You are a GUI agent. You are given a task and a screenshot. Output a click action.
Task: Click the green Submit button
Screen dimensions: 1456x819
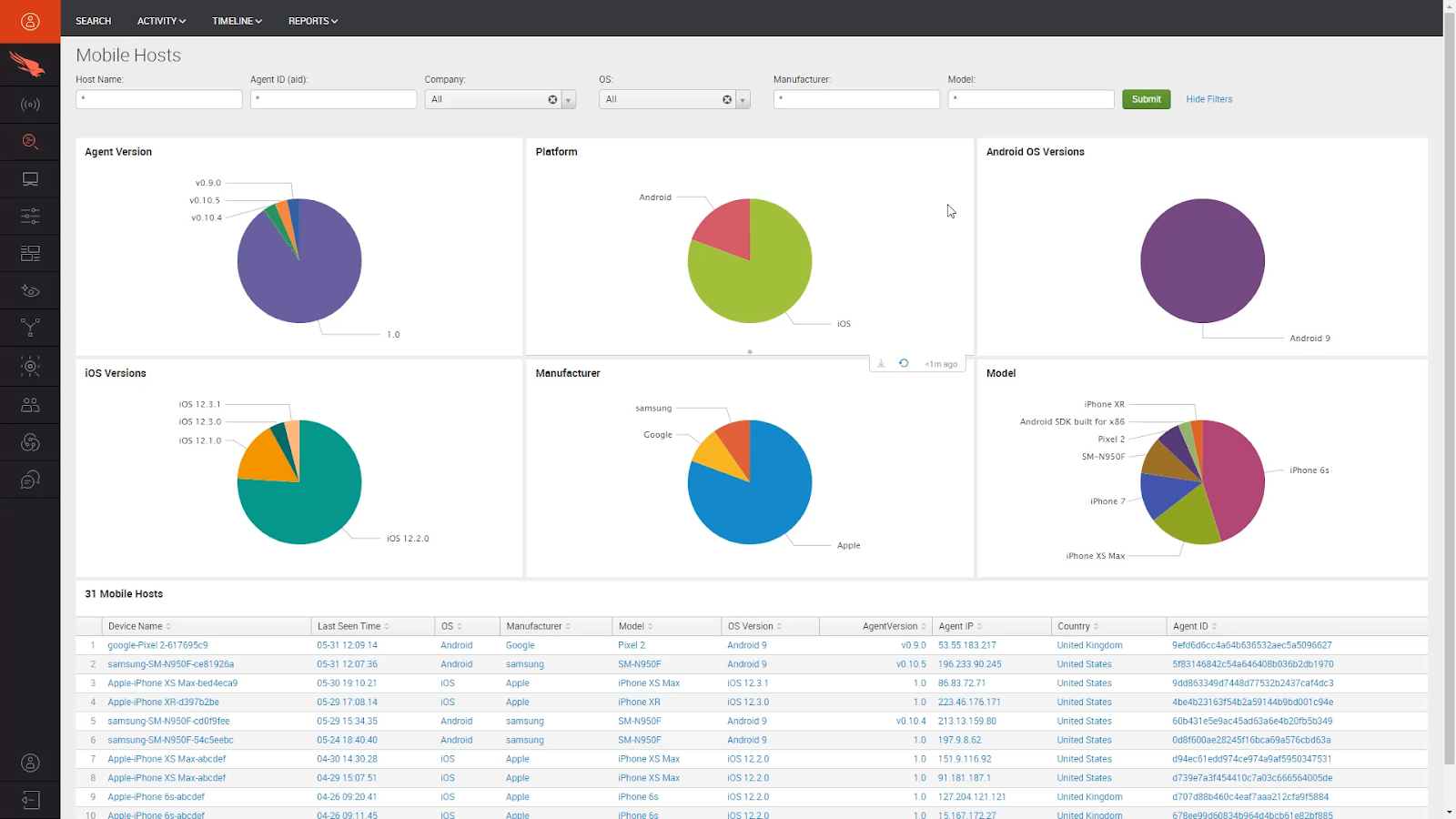(x=1146, y=99)
